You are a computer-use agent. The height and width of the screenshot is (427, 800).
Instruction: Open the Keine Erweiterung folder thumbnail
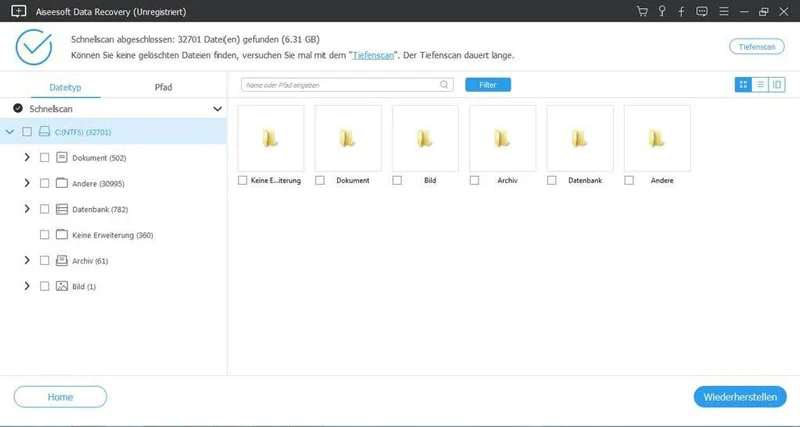click(x=271, y=138)
